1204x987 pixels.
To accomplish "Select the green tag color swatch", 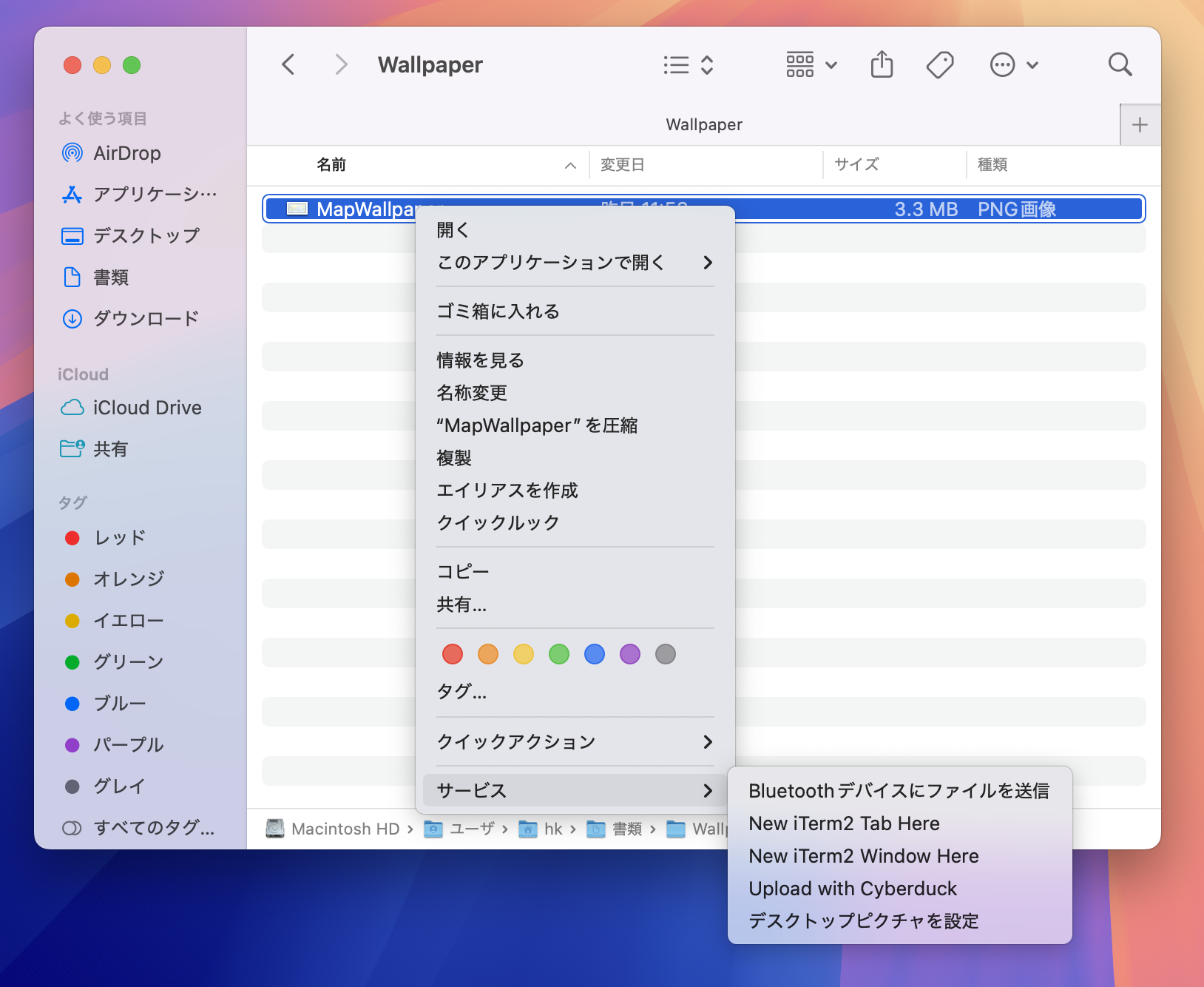I will (558, 654).
